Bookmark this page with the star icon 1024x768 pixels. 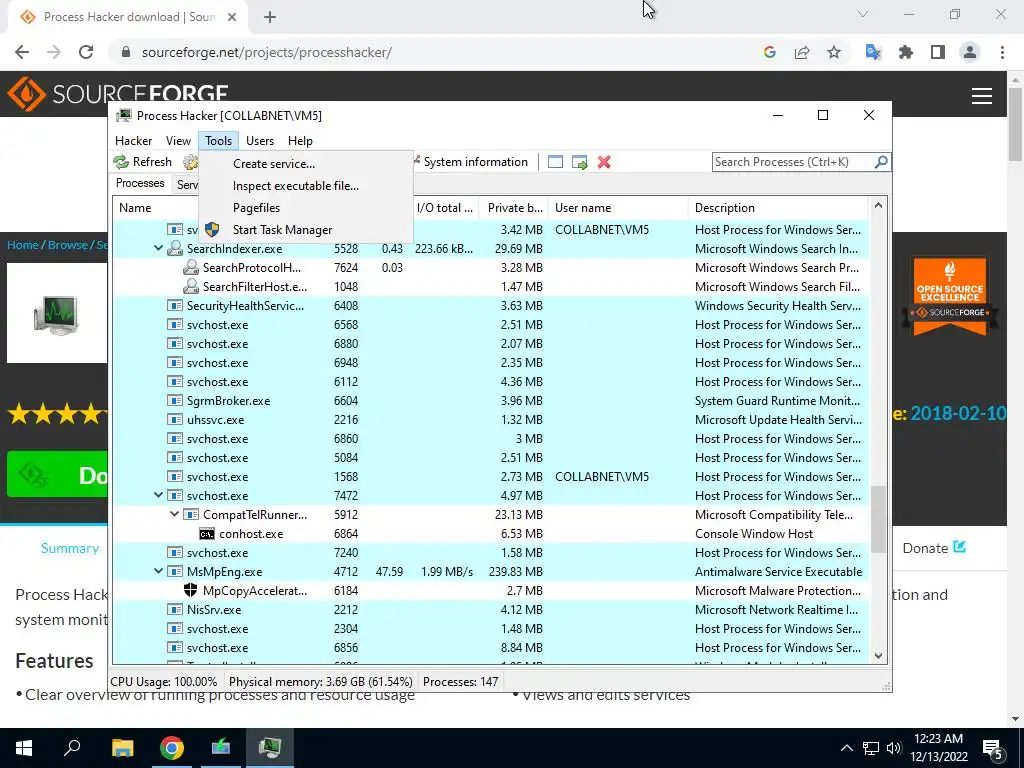point(834,52)
